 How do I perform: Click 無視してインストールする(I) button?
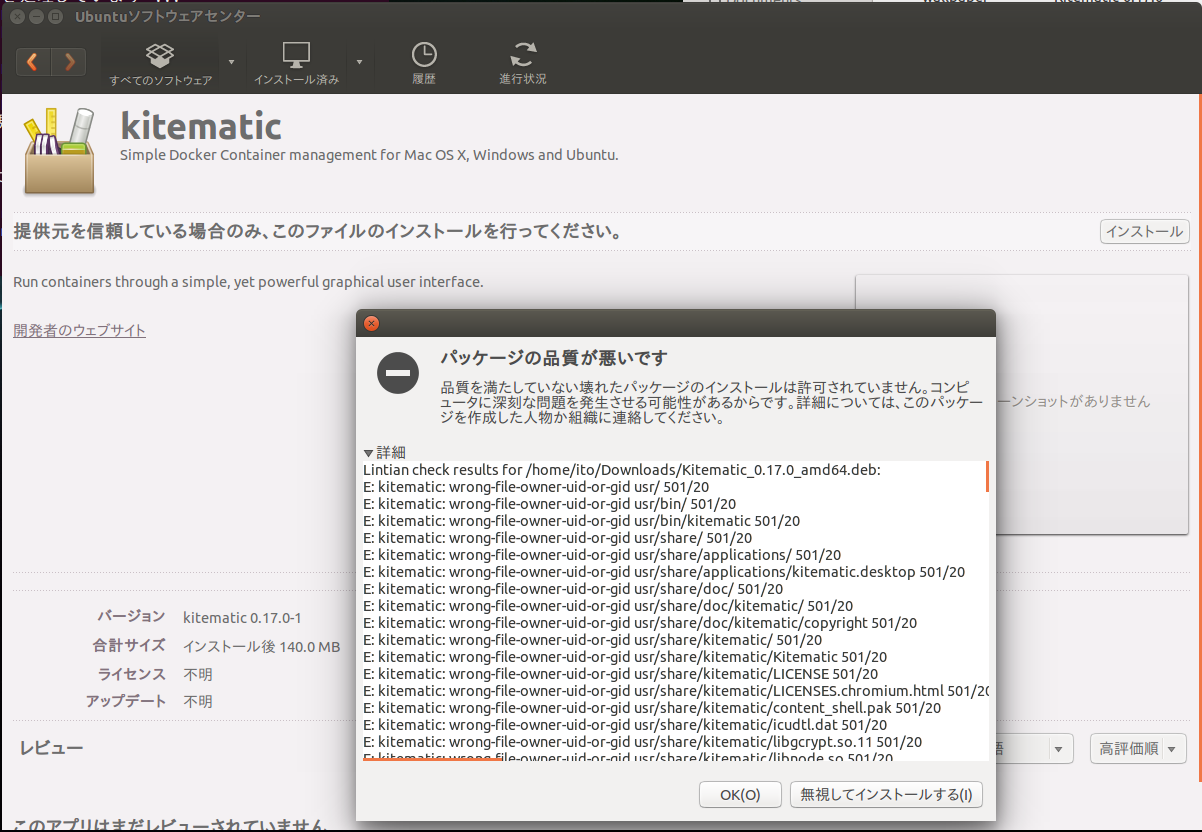pyautogui.click(x=888, y=794)
